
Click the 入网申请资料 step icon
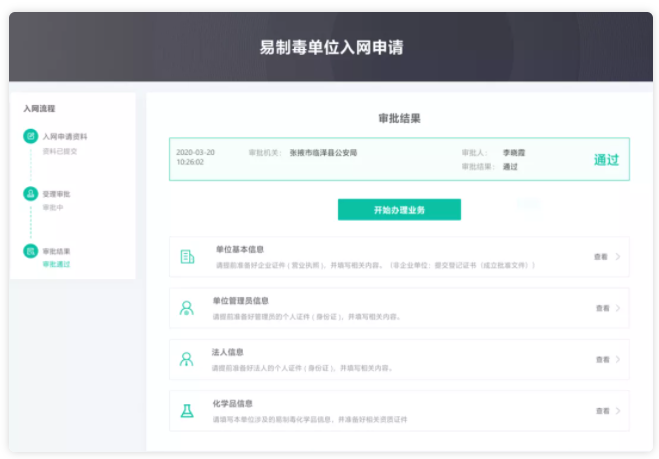[x=30, y=136]
